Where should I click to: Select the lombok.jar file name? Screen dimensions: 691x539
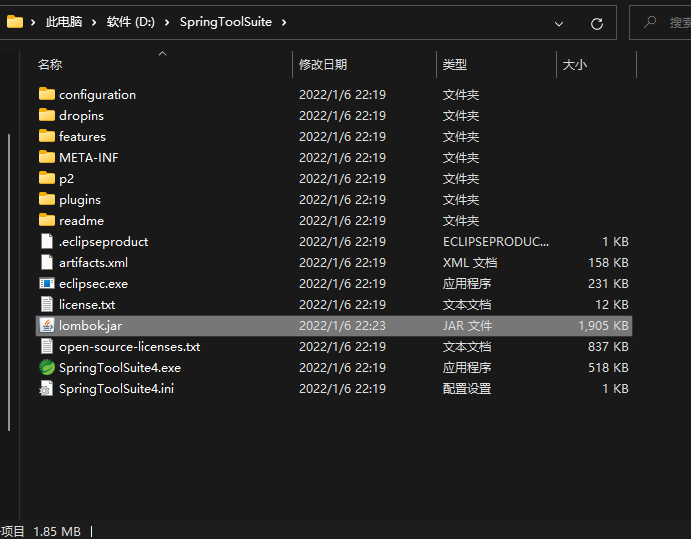(90, 326)
